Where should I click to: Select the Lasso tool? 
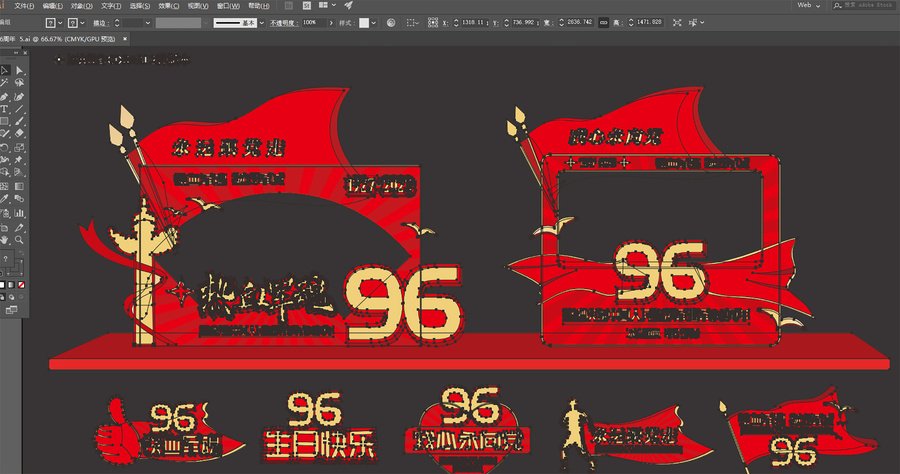(x=19, y=83)
